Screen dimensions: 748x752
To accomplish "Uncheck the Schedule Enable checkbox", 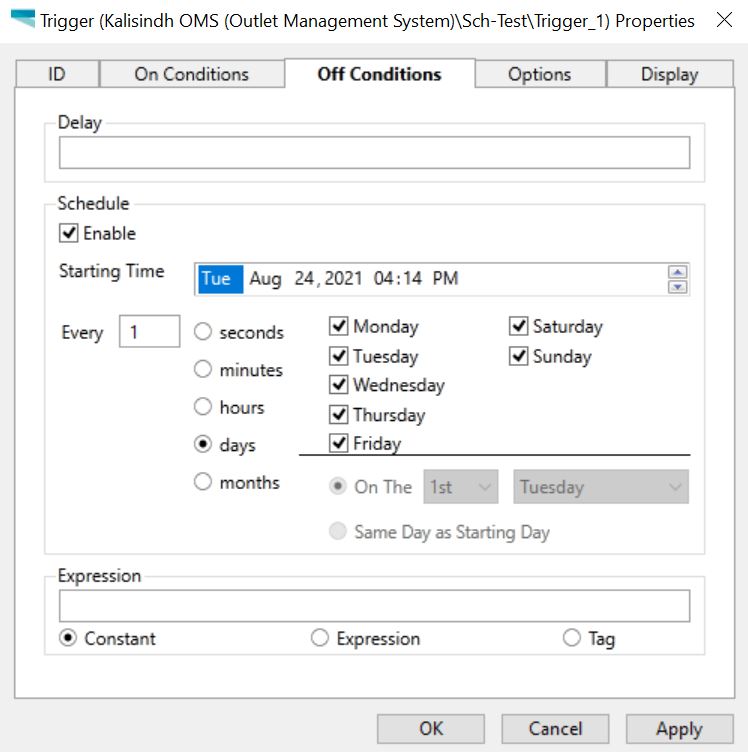I will tap(69, 233).
